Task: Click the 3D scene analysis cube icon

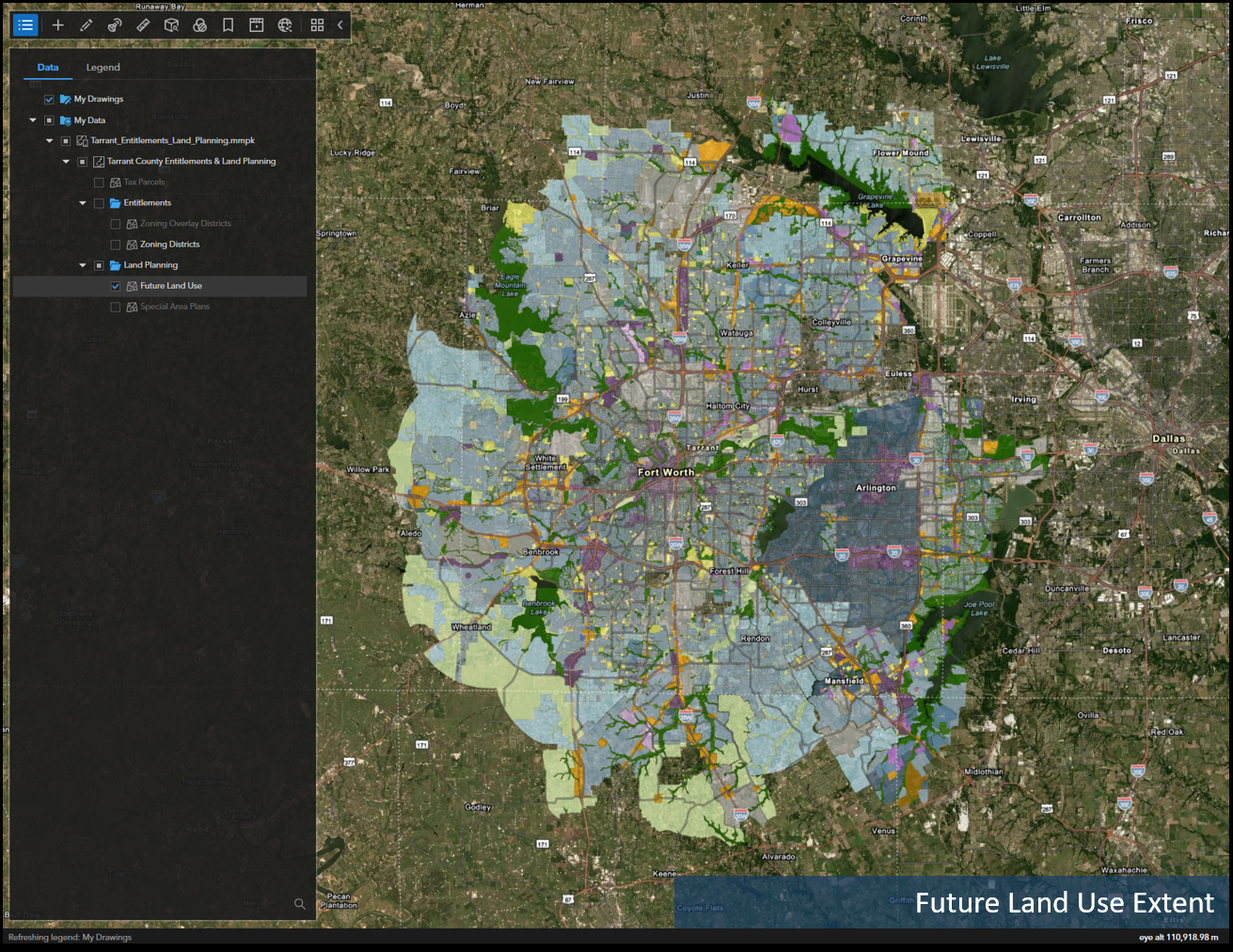Action: [x=171, y=25]
